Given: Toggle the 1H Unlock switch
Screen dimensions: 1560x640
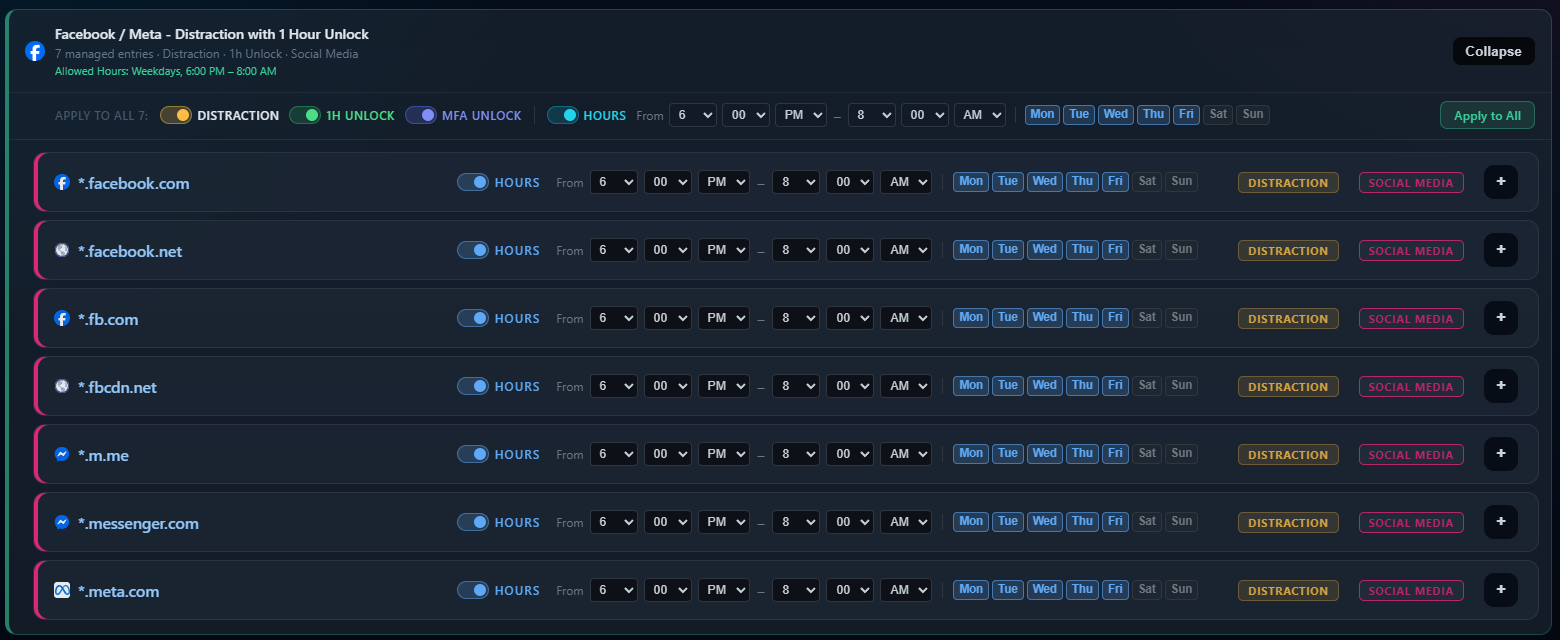Looking at the screenshot, I should (x=305, y=115).
